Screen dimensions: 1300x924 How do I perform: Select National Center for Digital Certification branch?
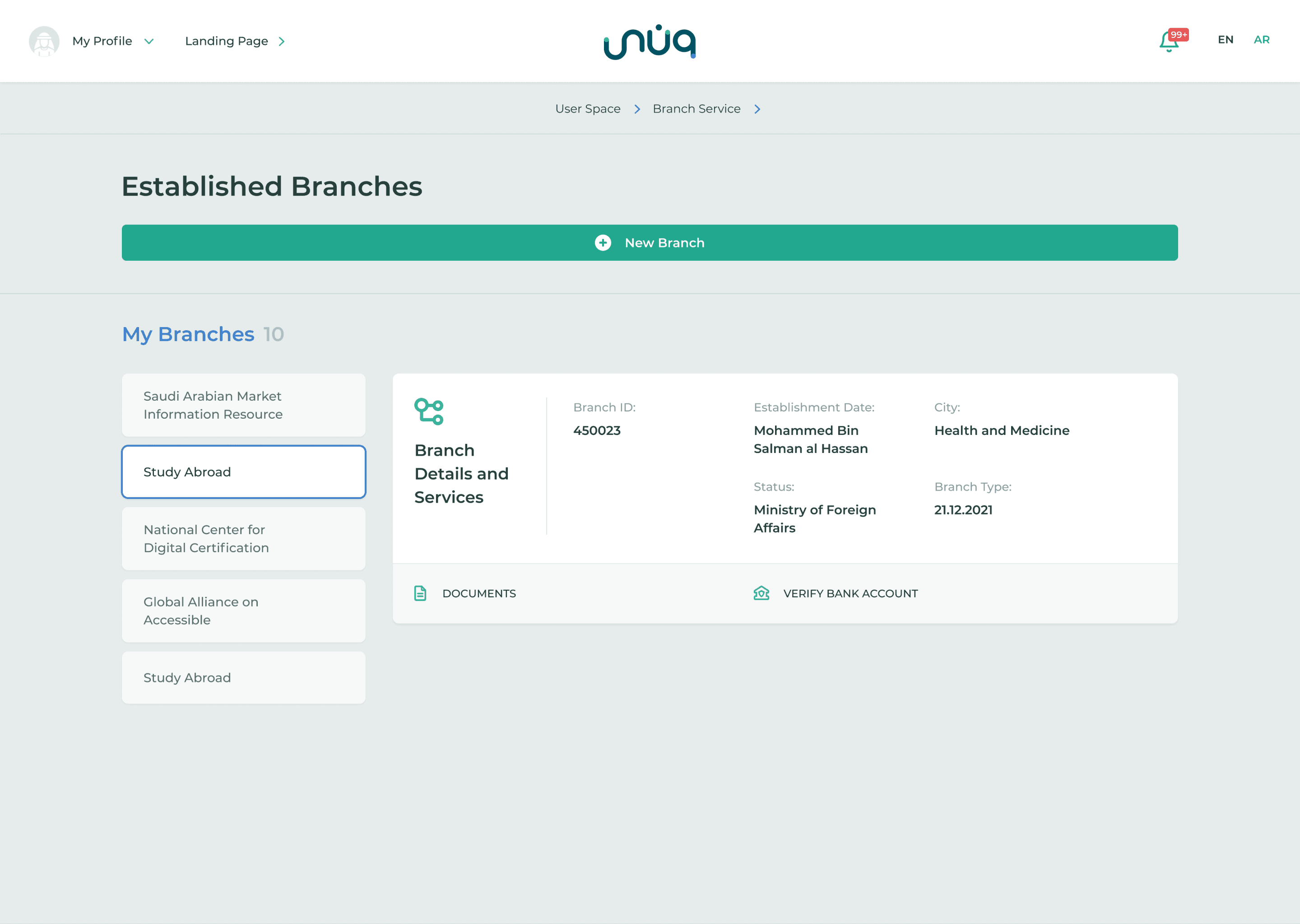[244, 539]
